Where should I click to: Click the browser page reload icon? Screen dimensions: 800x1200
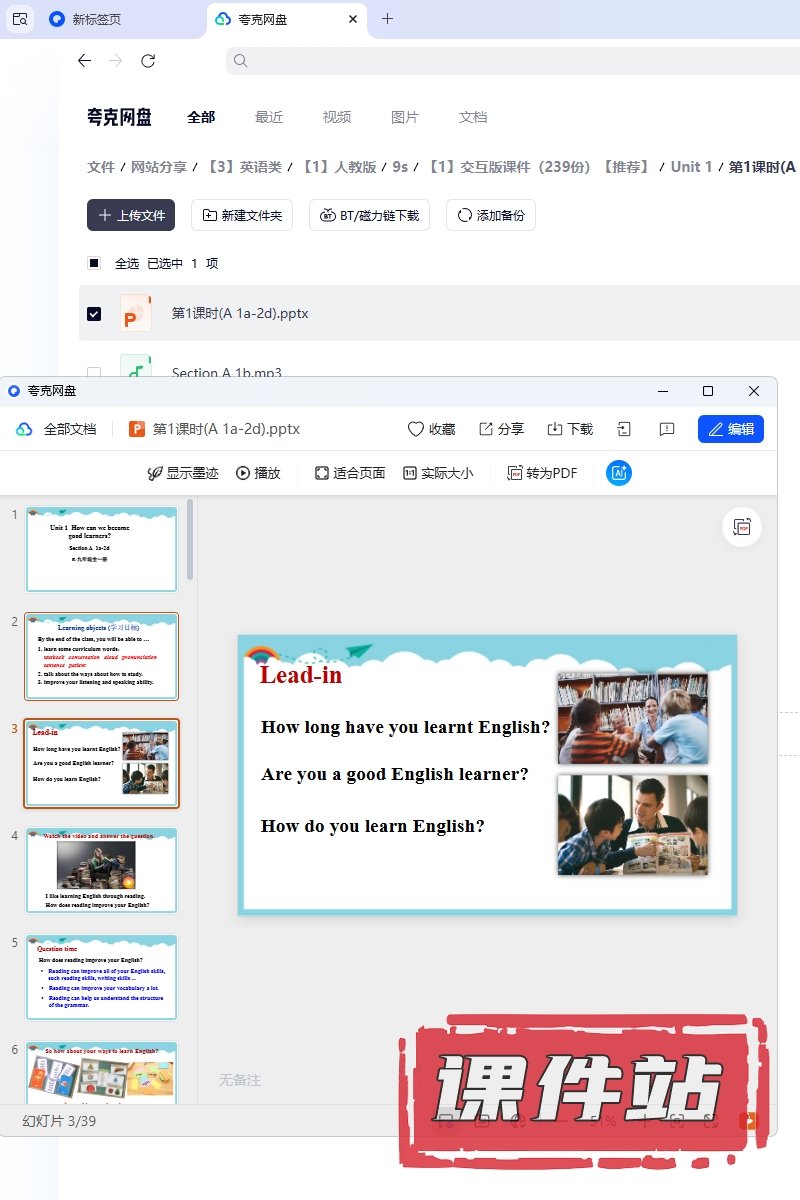point(148,61)
